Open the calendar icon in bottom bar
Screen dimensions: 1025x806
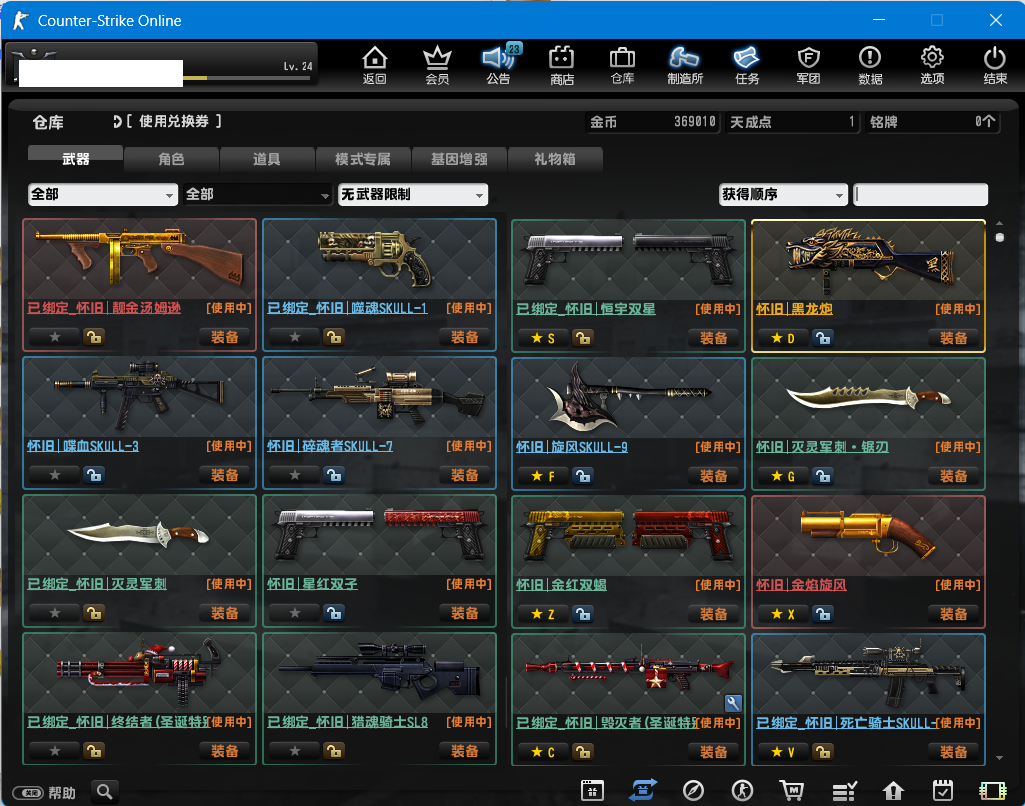pos(592,790)
